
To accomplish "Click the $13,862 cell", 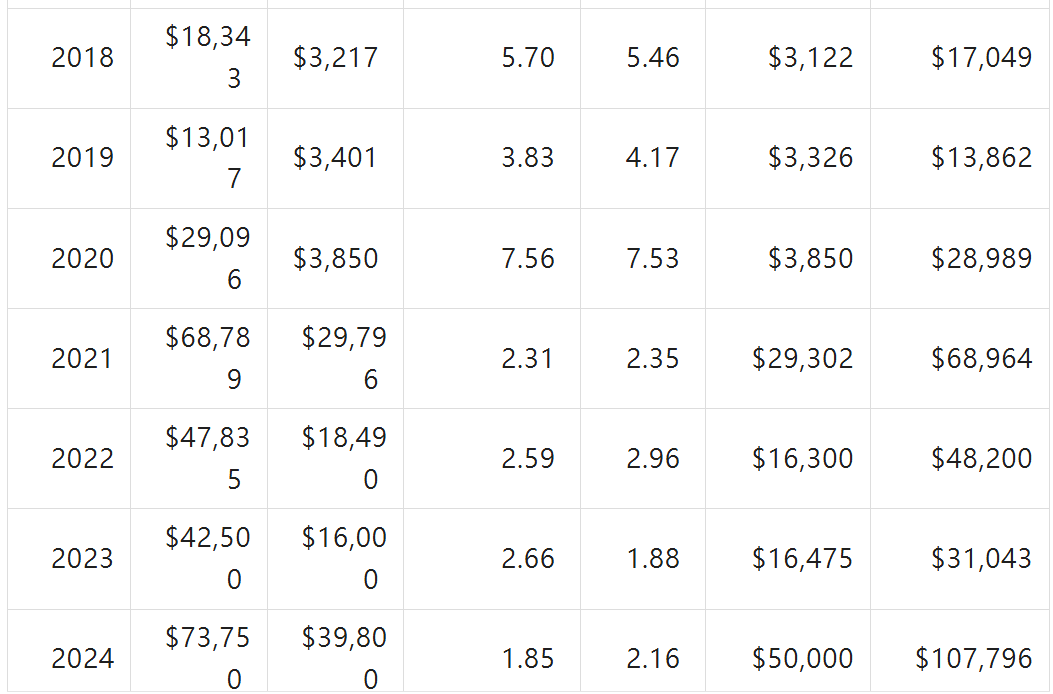I will pos(981,158).
